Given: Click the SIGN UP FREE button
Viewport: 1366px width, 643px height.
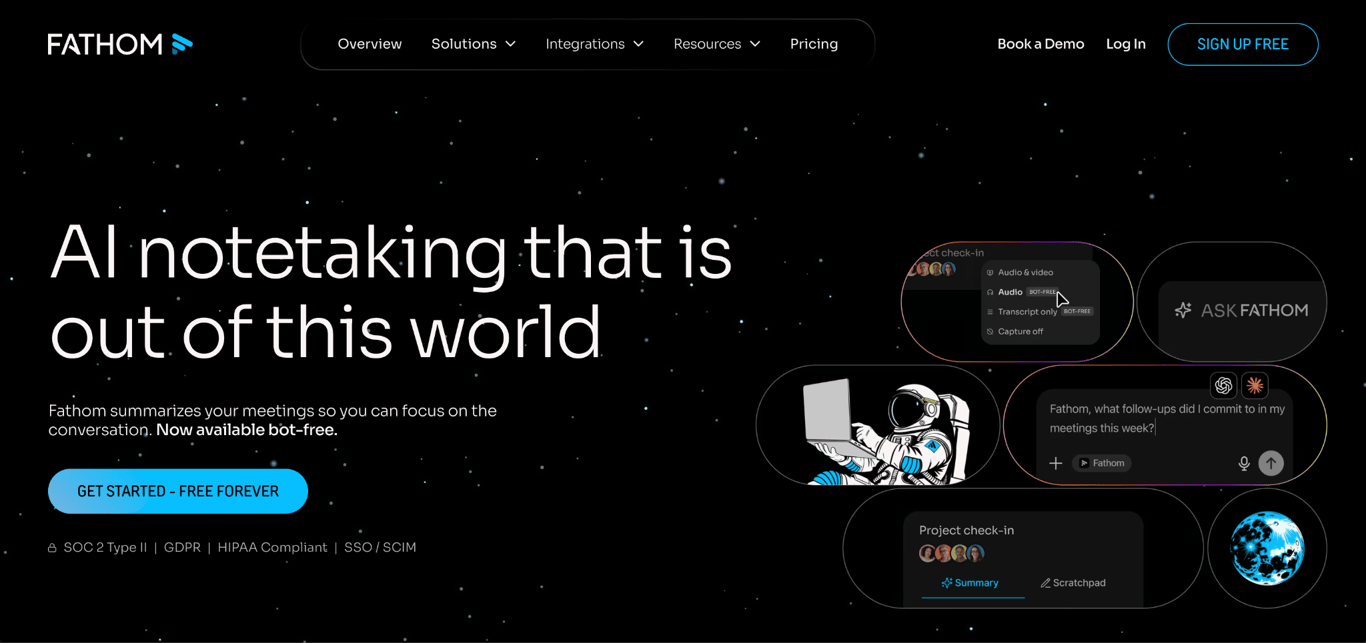Looking at the screenshot, I should 1243,44.
